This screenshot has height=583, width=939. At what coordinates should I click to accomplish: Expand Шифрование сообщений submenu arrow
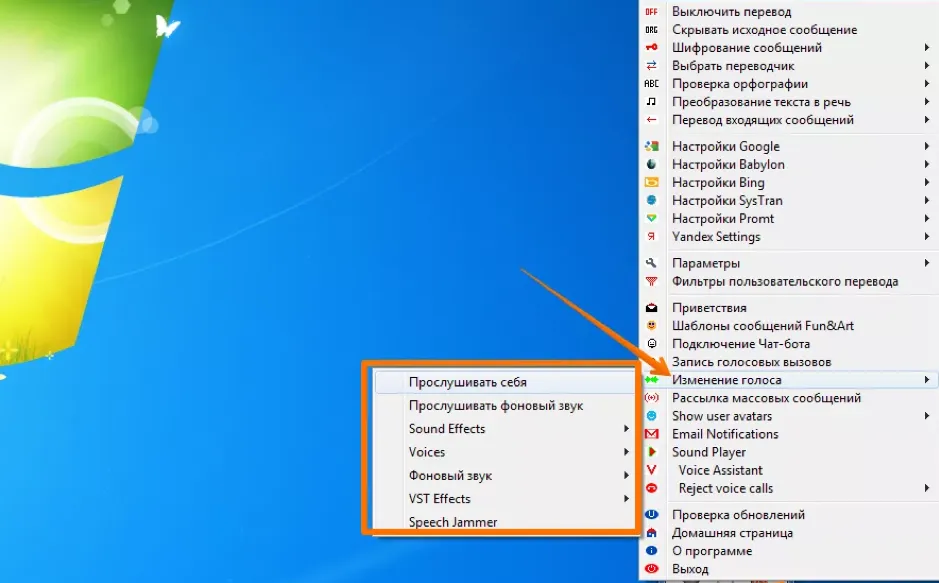(926, 47)
